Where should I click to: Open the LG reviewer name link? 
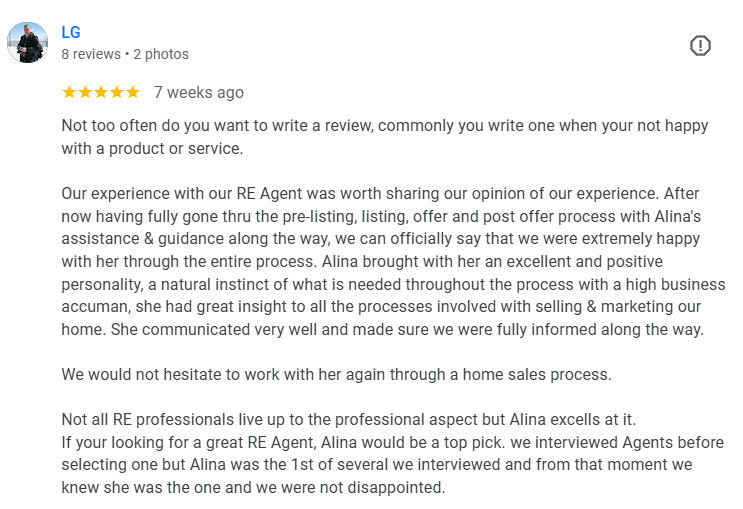(71, 33)
